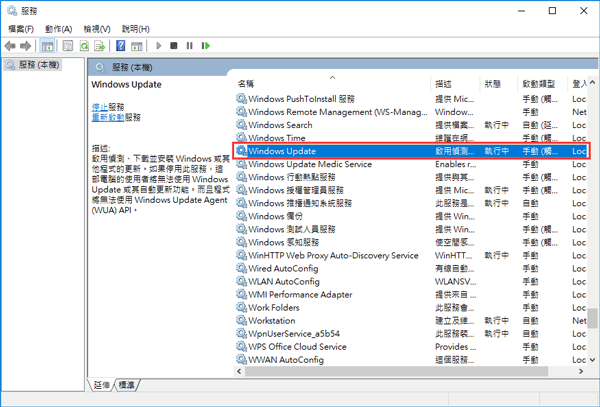Sort list by 狀態 column header
The height and width of the screenshot is (407, 600).
pyautogui.click(x=495, y=84)
